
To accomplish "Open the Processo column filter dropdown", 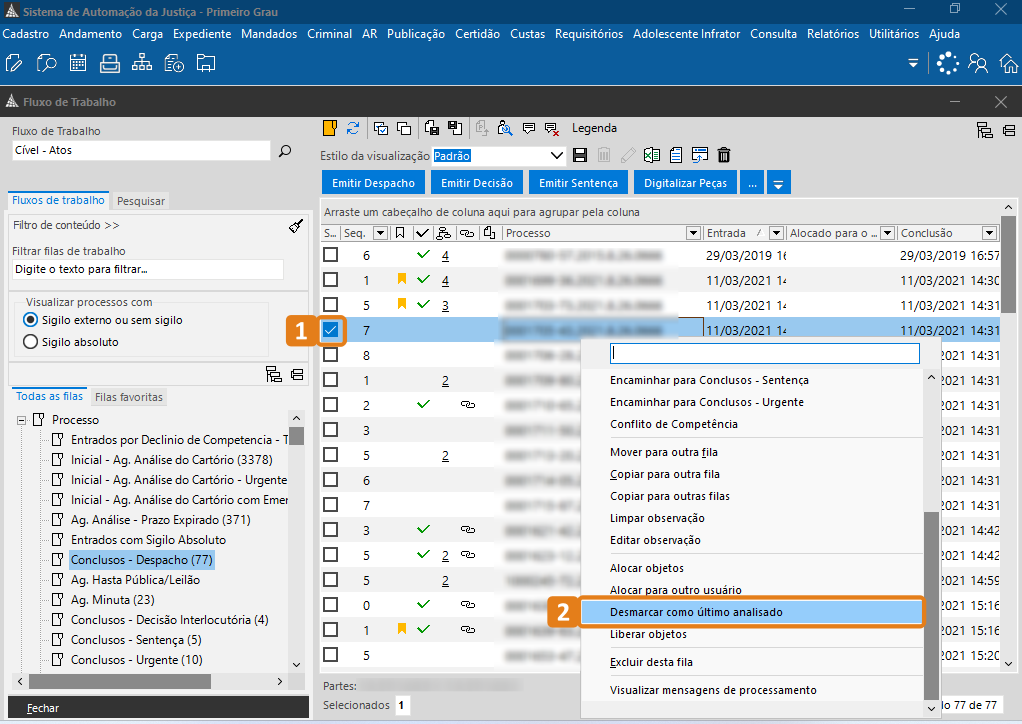I will click(x=693, y=233).
